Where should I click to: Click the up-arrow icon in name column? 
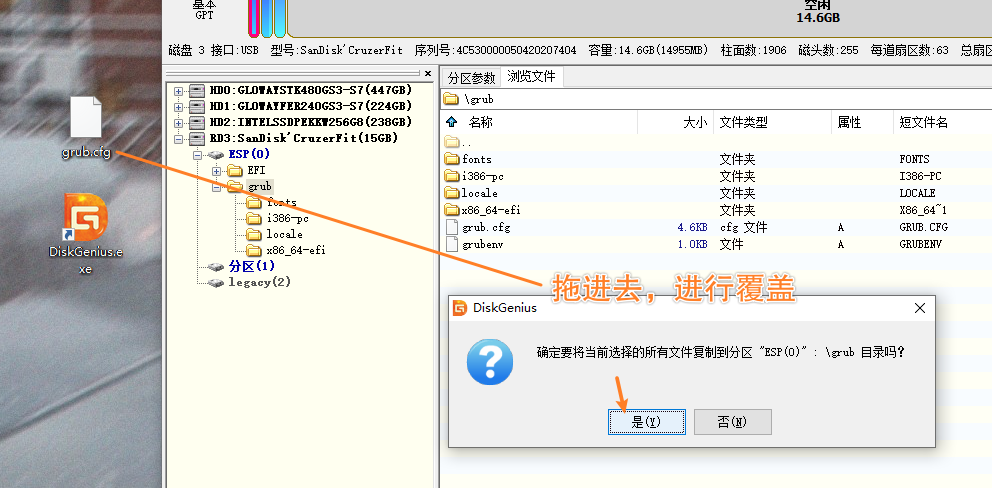[452, 122]
